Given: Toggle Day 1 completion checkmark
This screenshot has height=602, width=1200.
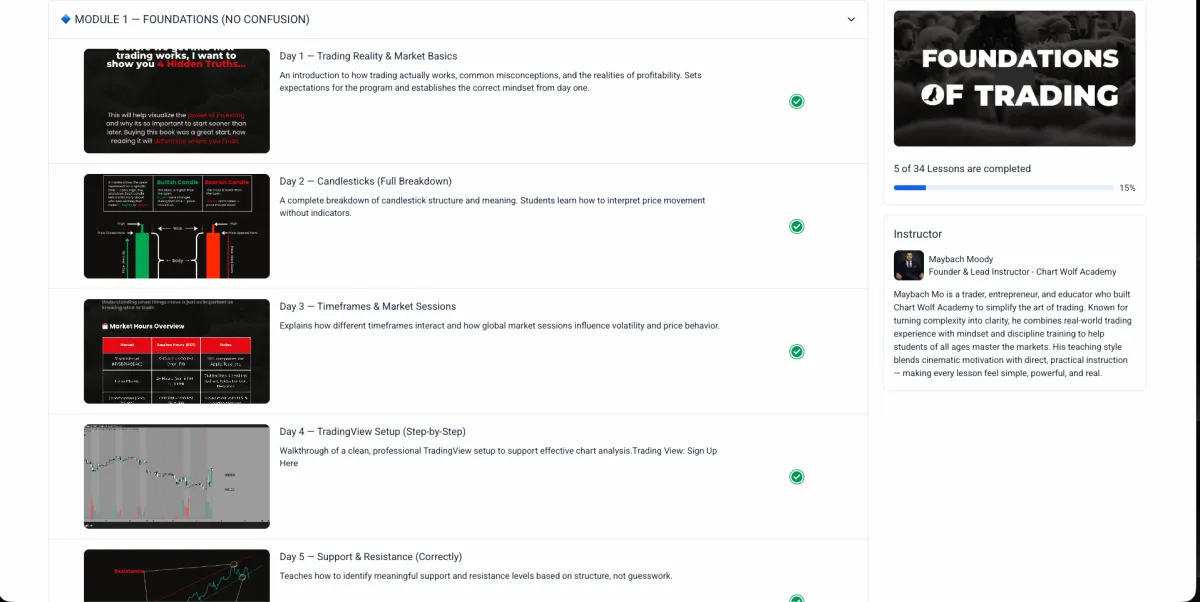Looking at the screenshot, I should (796, 101).
